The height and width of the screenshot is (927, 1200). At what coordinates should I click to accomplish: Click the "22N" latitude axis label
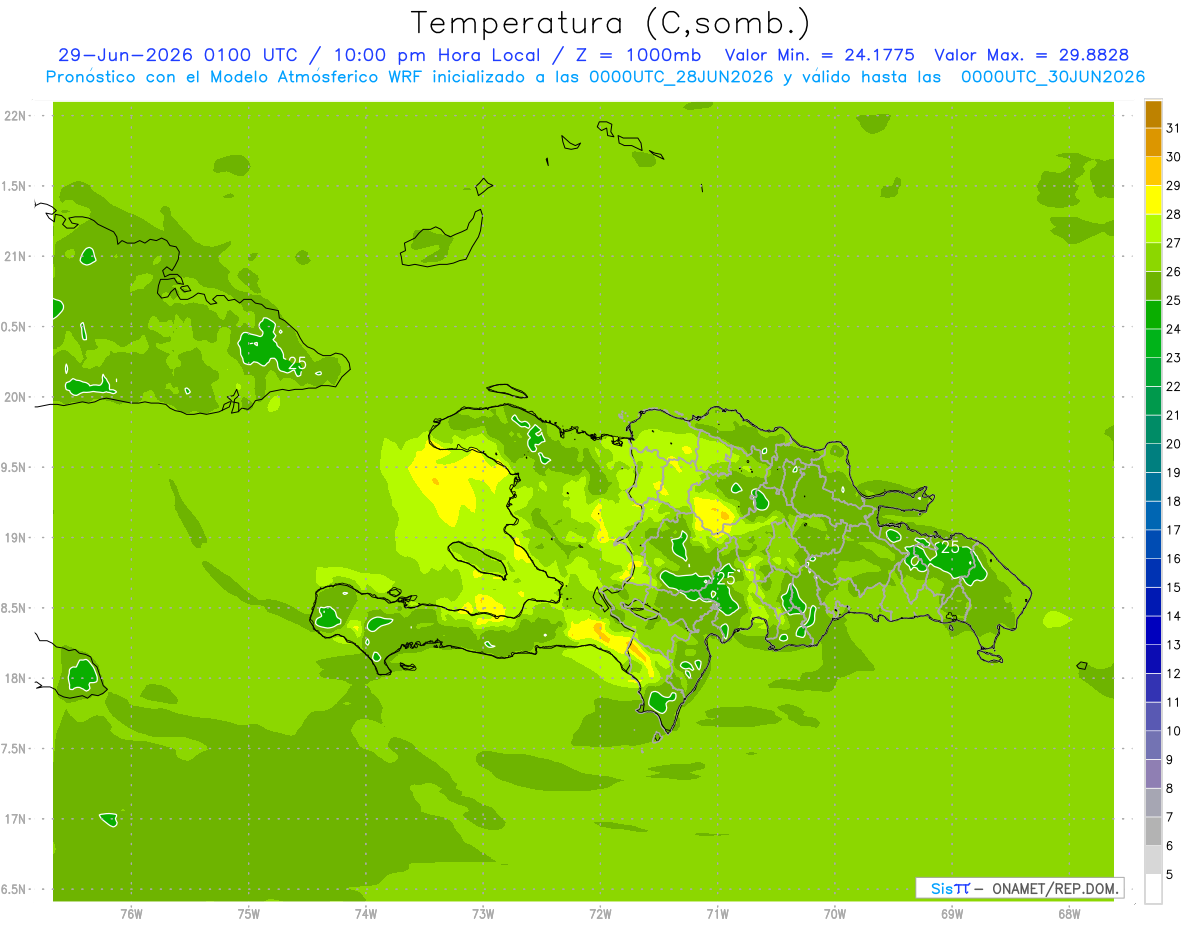15,115
